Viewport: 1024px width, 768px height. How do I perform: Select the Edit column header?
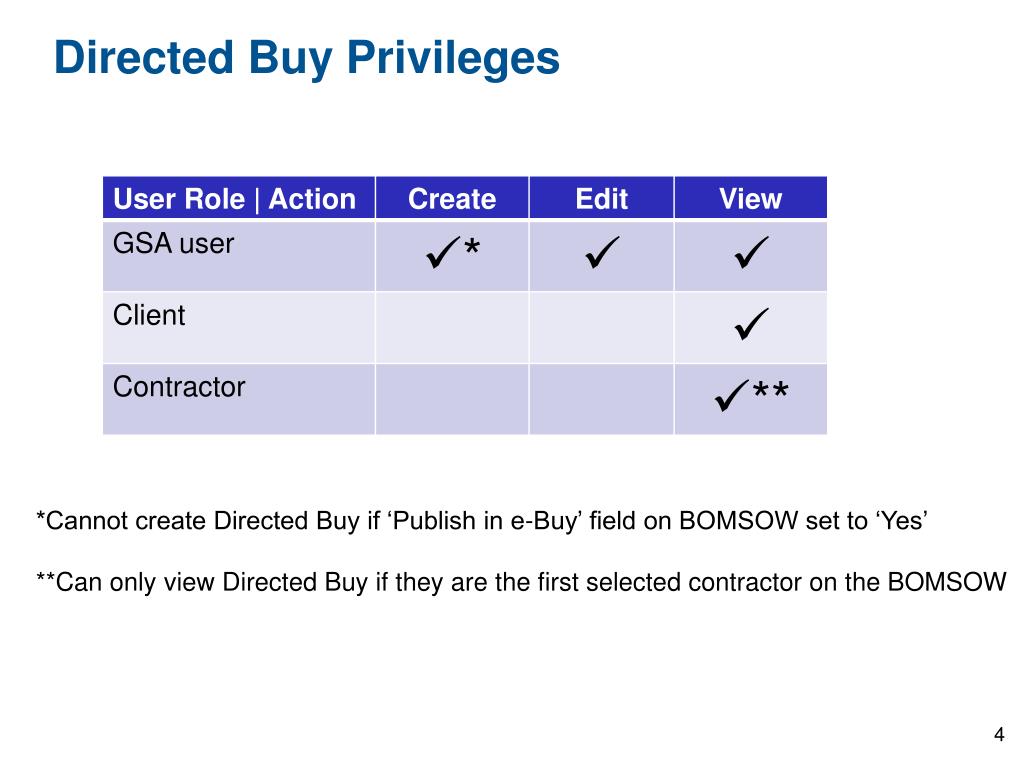pos(601,198)
